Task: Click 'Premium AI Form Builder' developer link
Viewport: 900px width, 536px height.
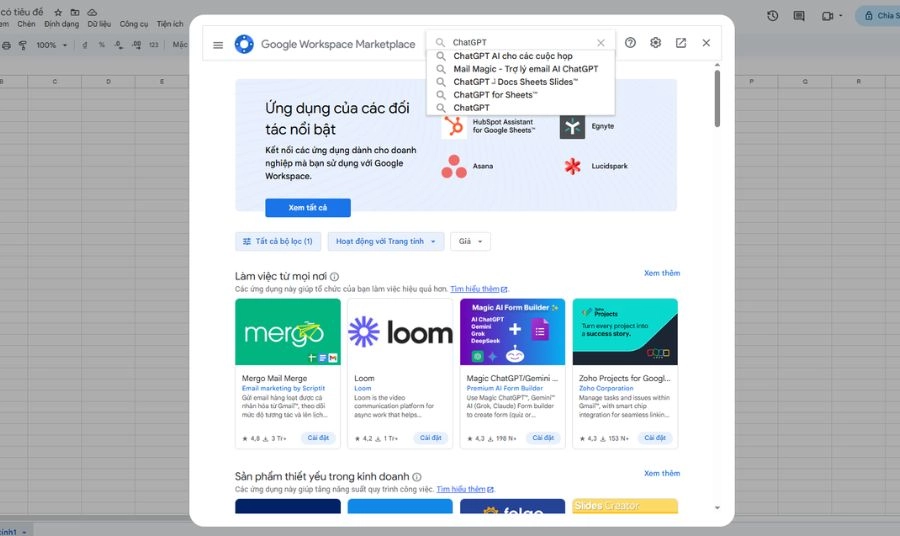Action: pos(505,389)
